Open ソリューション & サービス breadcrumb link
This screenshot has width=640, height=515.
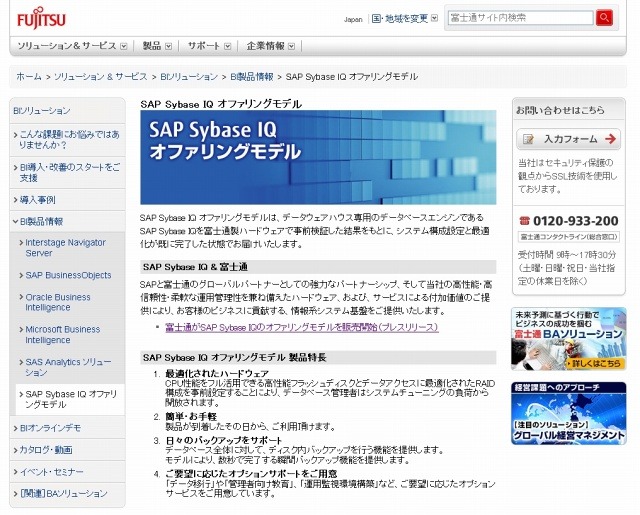[100, 76]
